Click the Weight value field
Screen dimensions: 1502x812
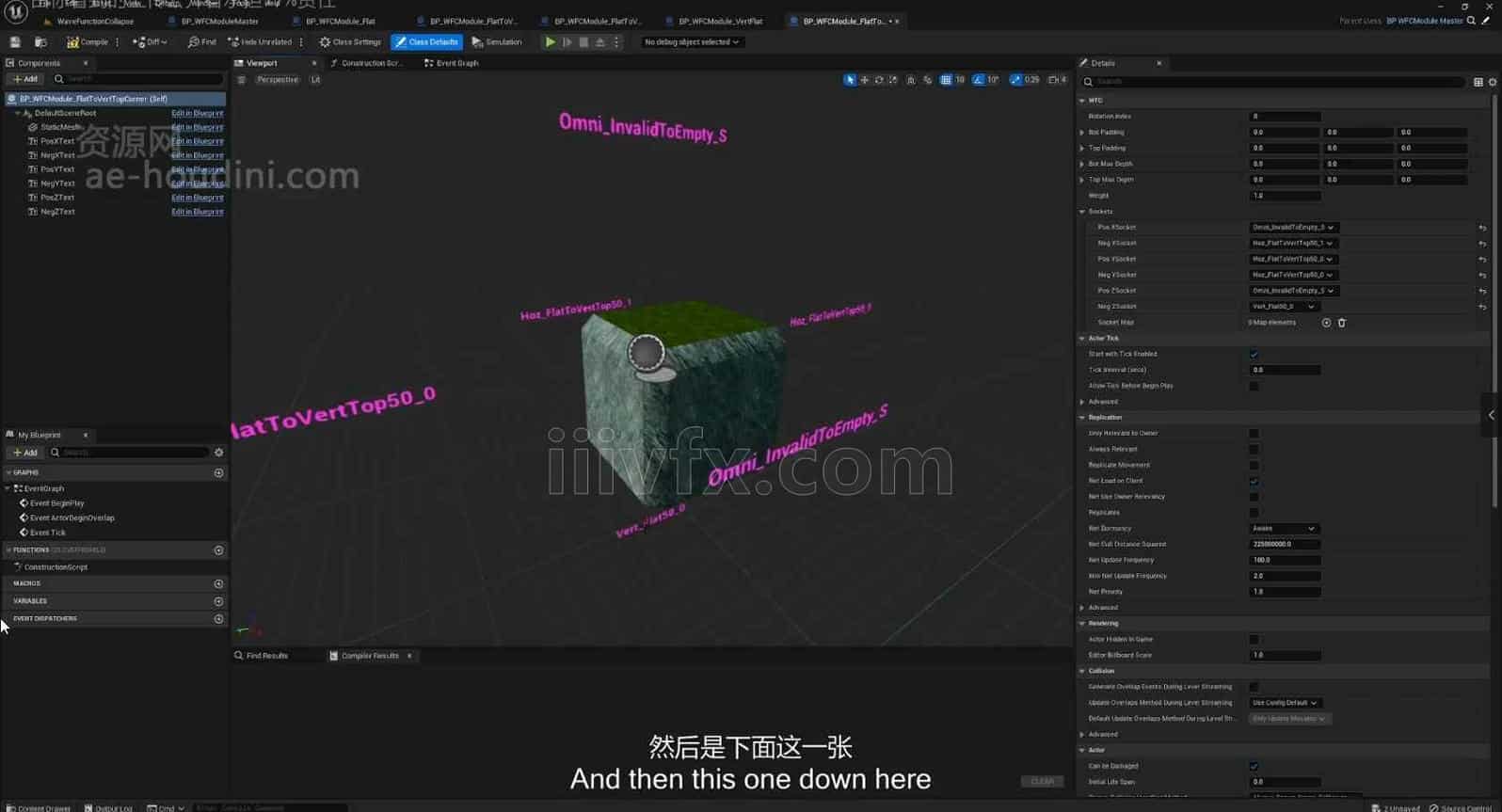tap(1285, 196)
